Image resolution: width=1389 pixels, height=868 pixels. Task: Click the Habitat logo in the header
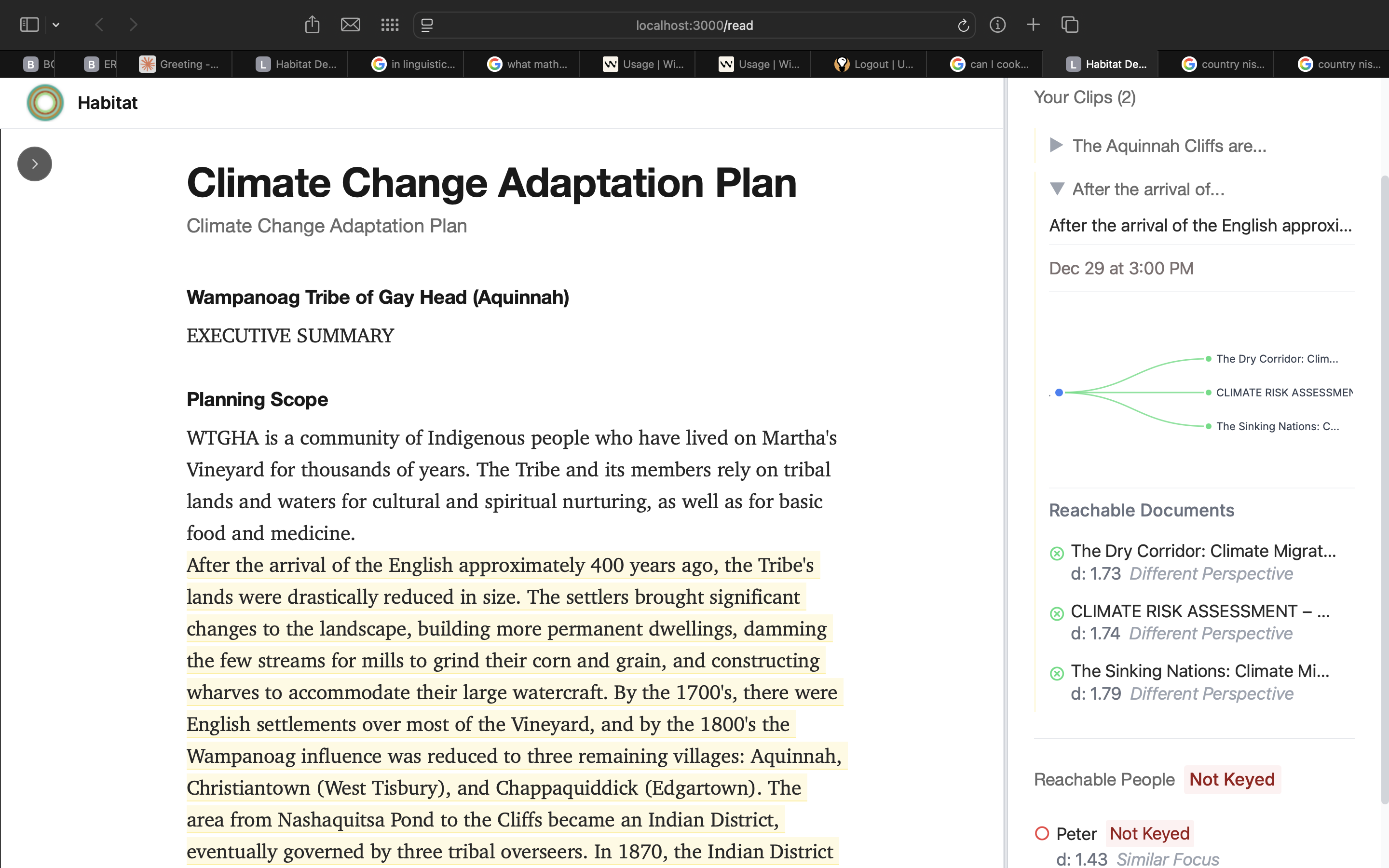tap(45, 102)
